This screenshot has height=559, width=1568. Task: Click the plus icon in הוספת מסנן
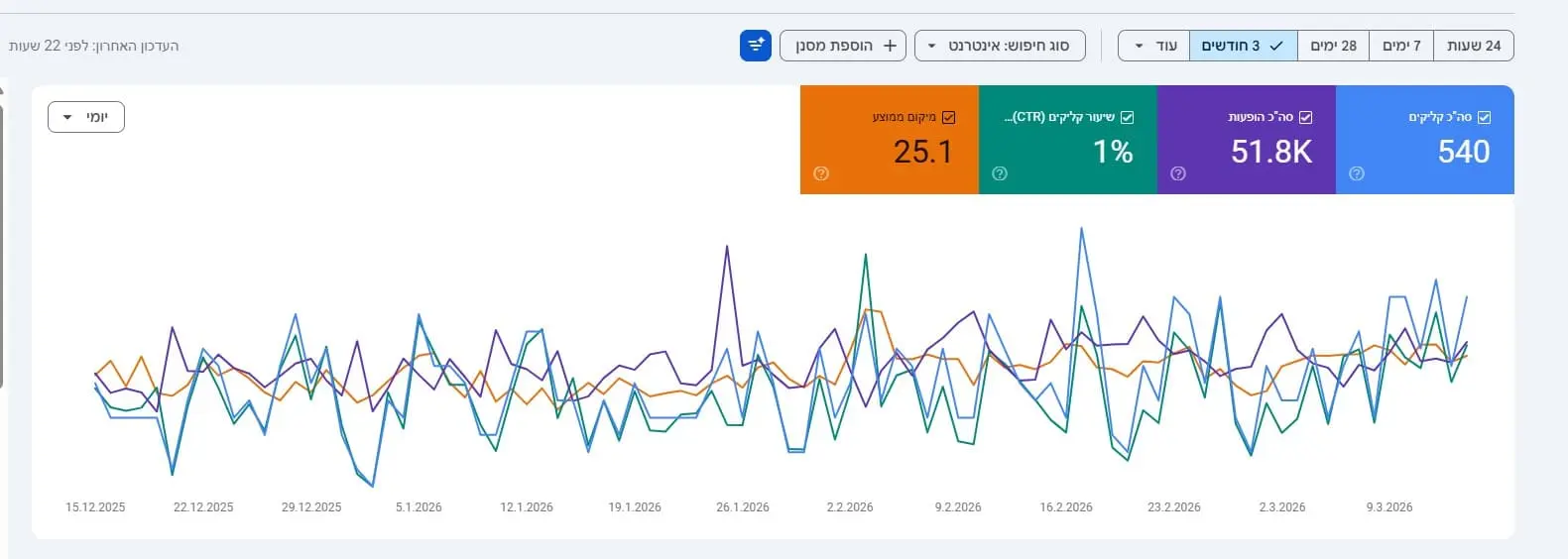point(890,46)
